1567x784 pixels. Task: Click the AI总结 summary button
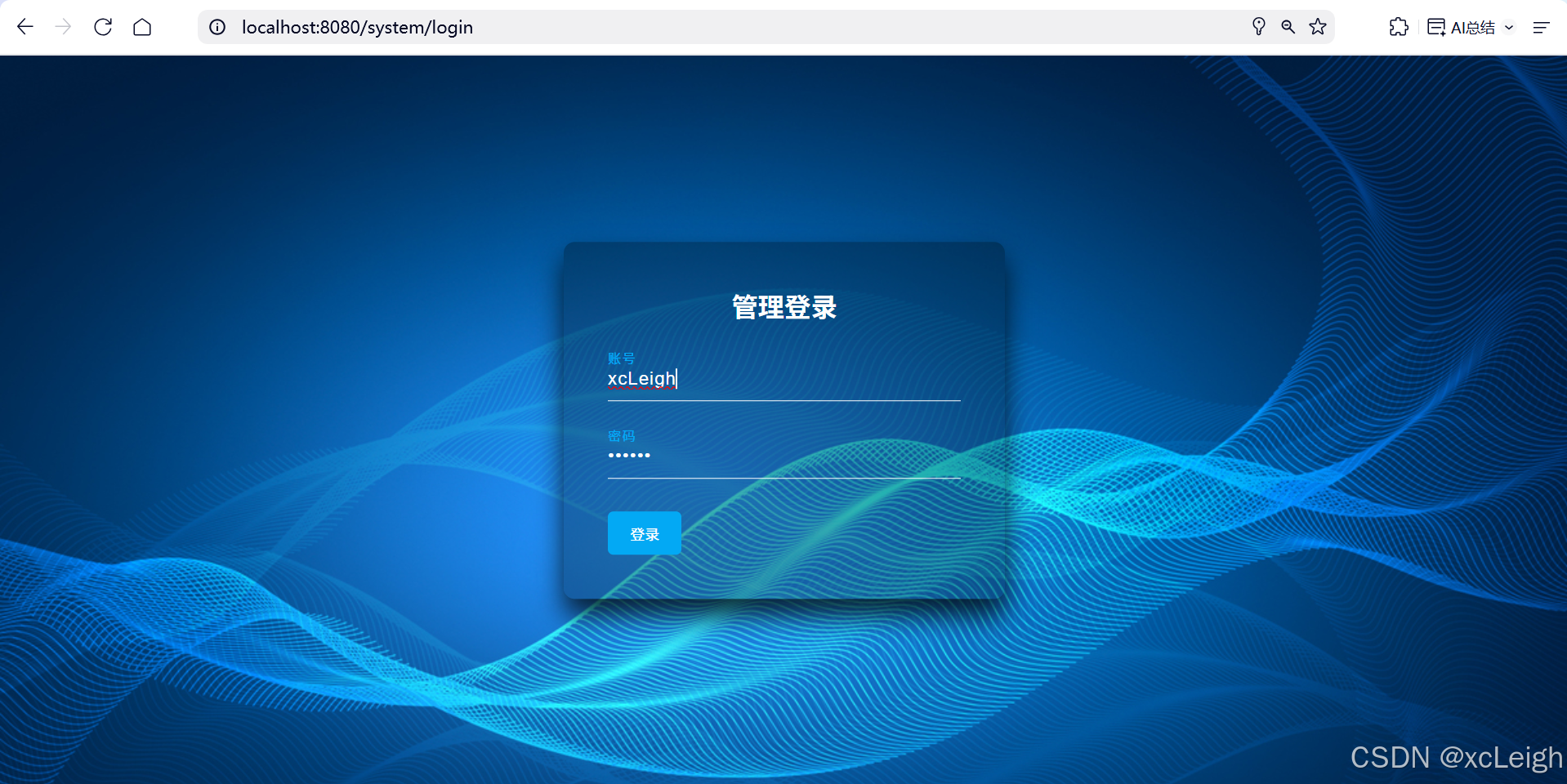[x=1462, y=27]
